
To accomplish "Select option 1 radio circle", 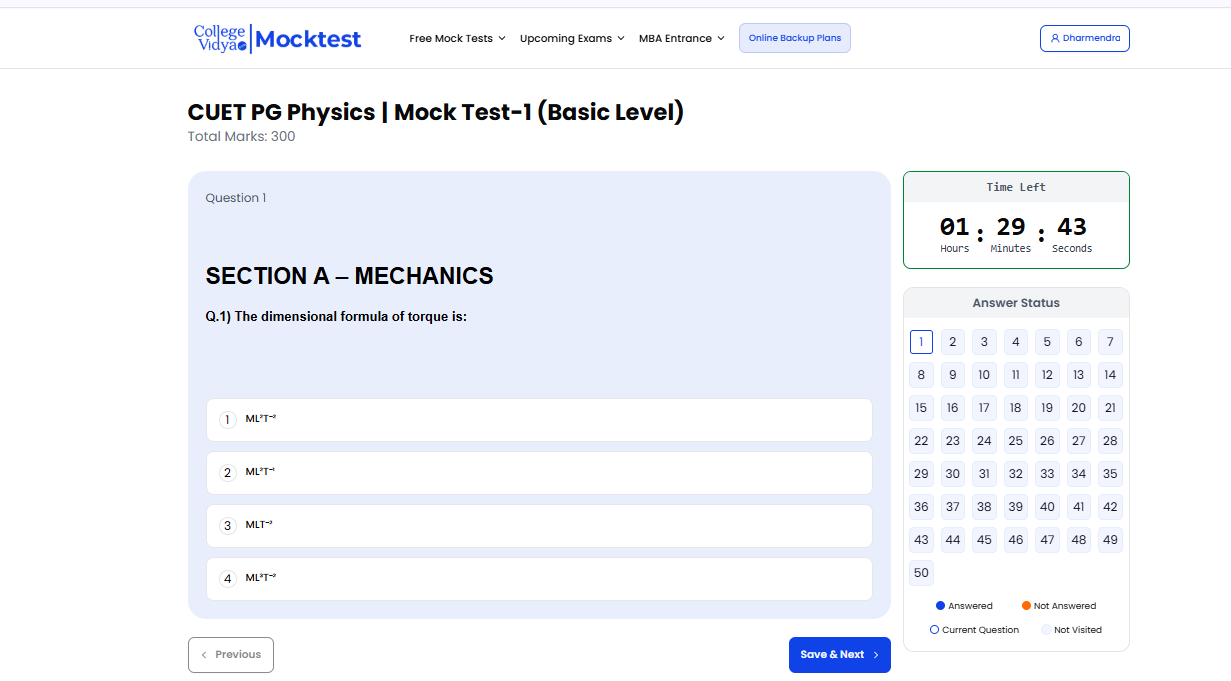I will 227,420.
